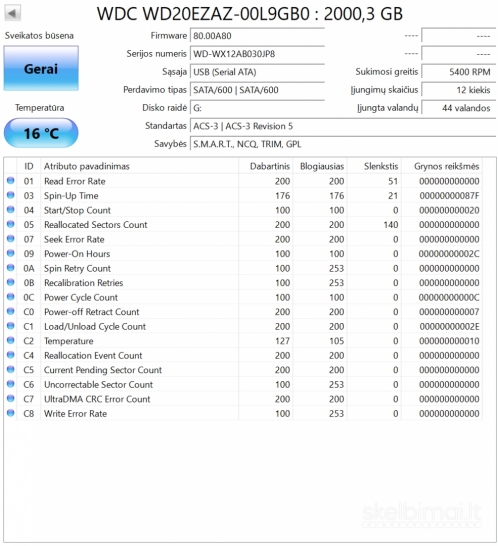Image resolution: width=498 pixels, height=546 pixels.
Task: Click the rotation speed field 5400 RPM
Action: coord(459,72)
